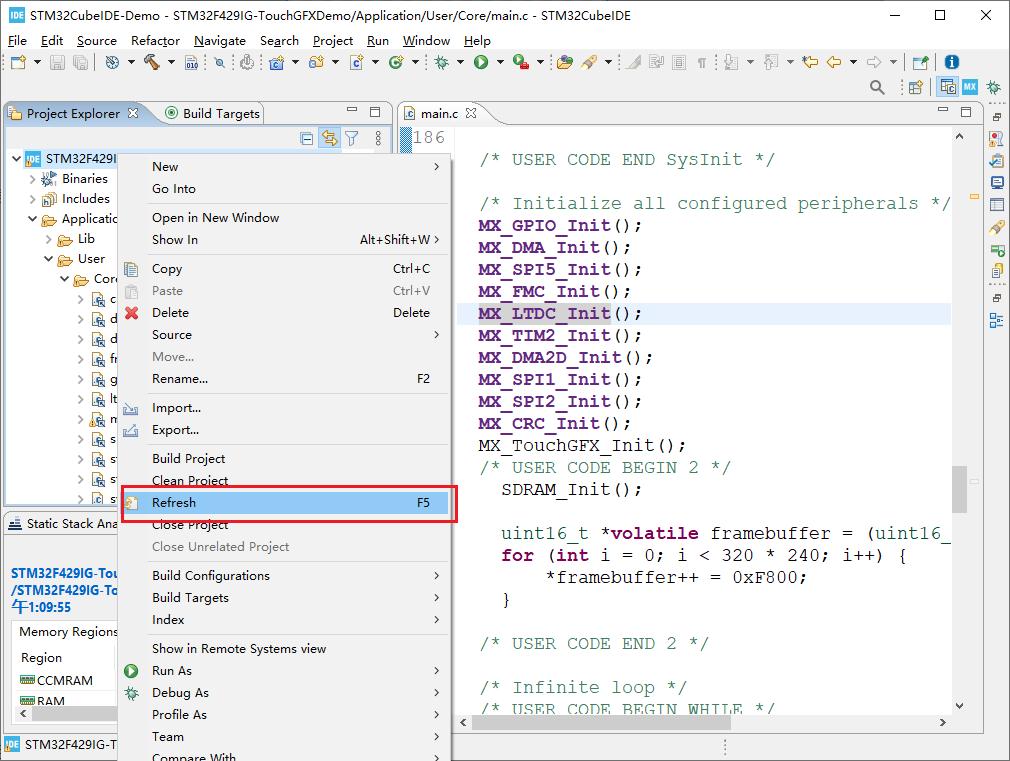Collapse the User folder in project tree
This screenshot has width=1010, height=761.
click(x=48, y=259)
